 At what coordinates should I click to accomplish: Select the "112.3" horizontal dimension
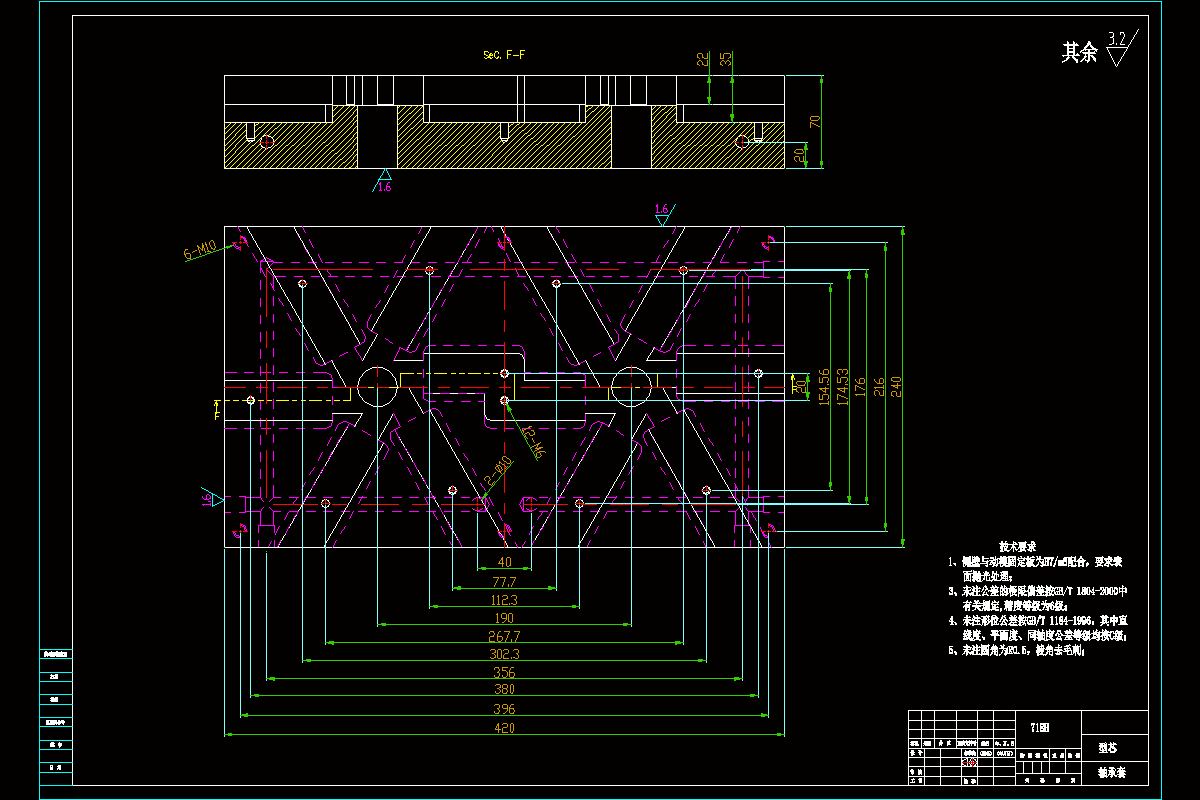pyautogui.click(x=504, y=600)
